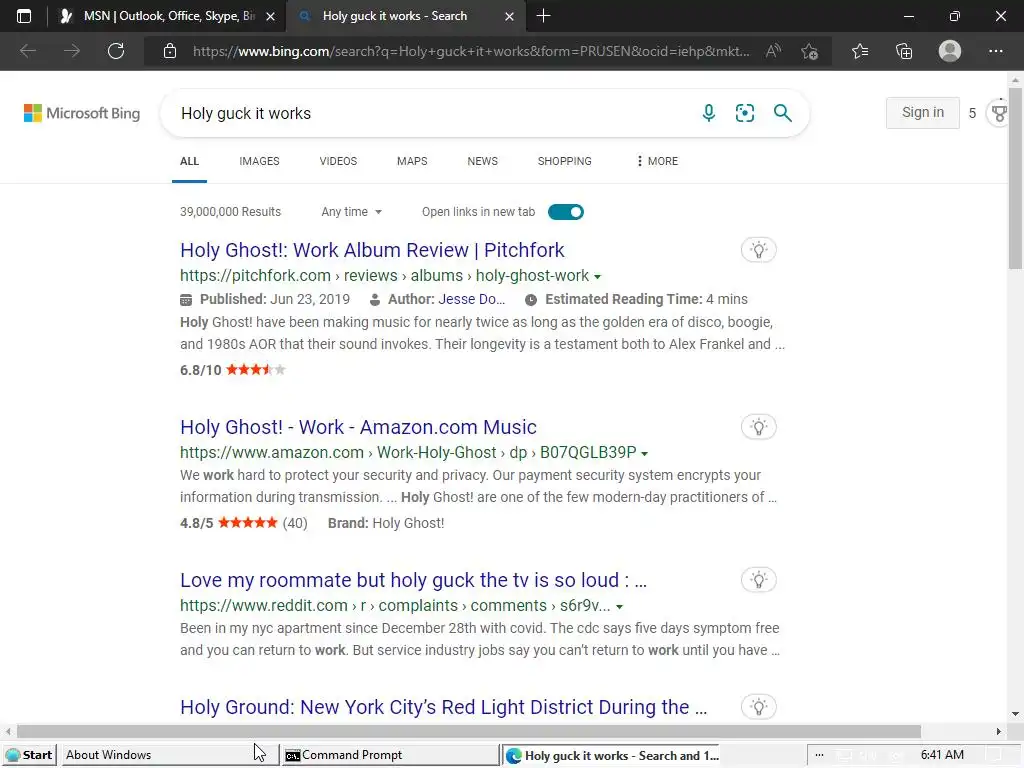Click the microphone voice search icon

click(x=709, y=113)
